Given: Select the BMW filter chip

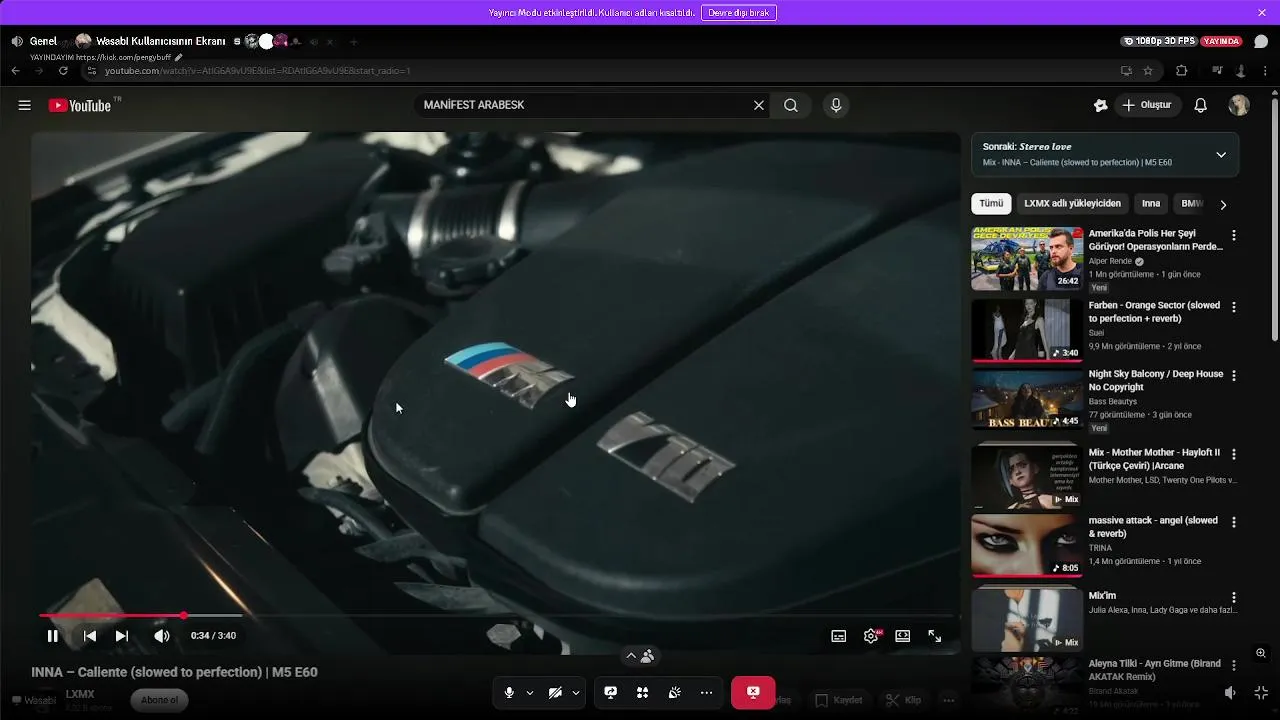Looking at the screenshot, I should pyautogui.click(x=1190, y=204).
